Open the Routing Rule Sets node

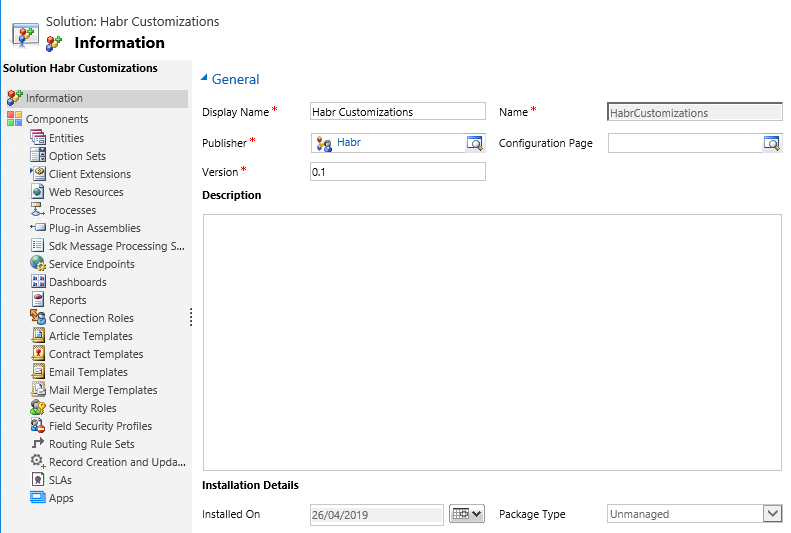pyautogui.click(x=91, y=444)
